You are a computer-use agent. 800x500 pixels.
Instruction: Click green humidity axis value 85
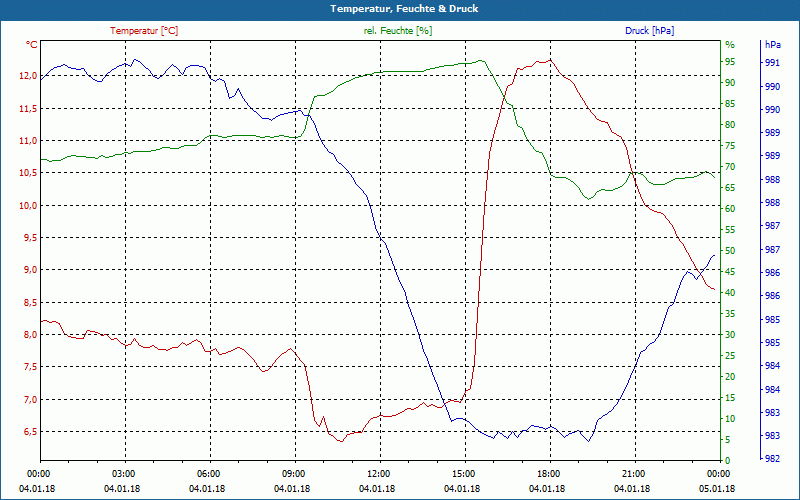point(730,104)
